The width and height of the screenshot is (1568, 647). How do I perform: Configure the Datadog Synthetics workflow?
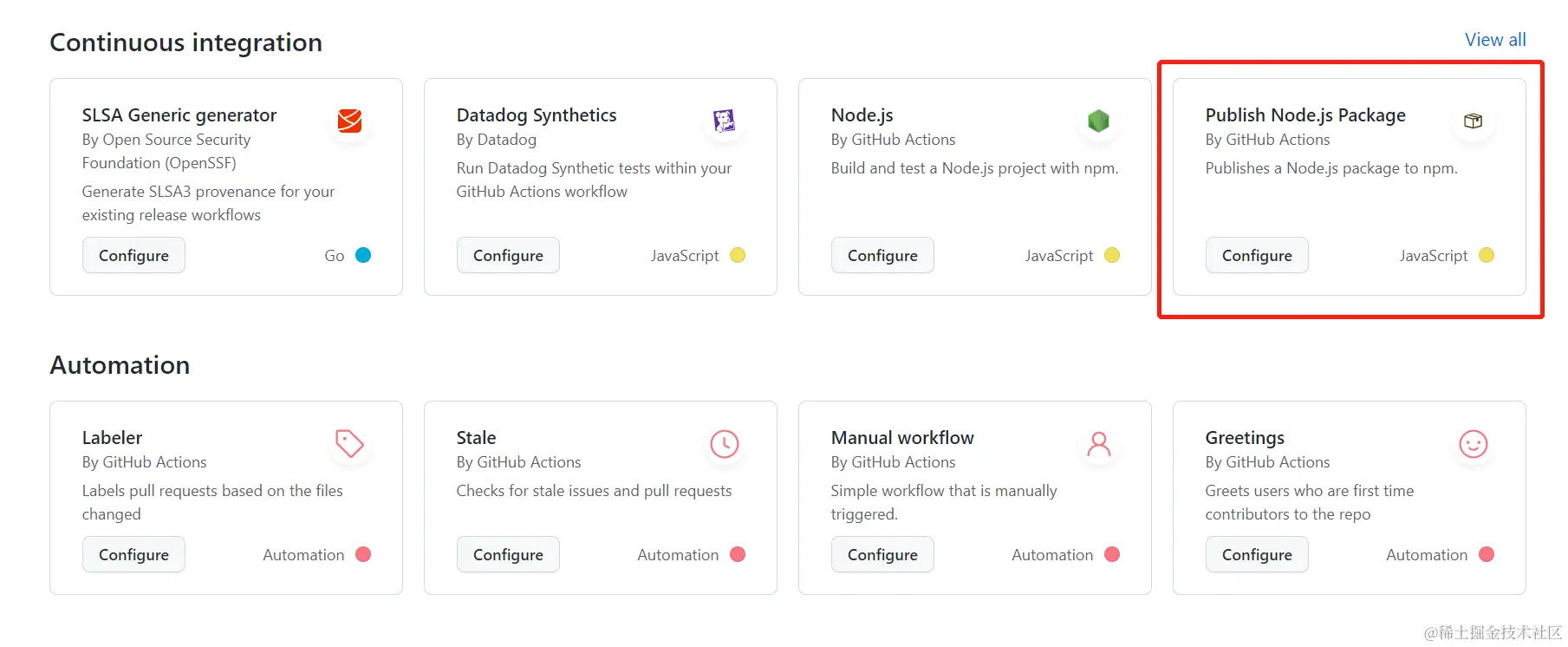click(x=508, y=256)
